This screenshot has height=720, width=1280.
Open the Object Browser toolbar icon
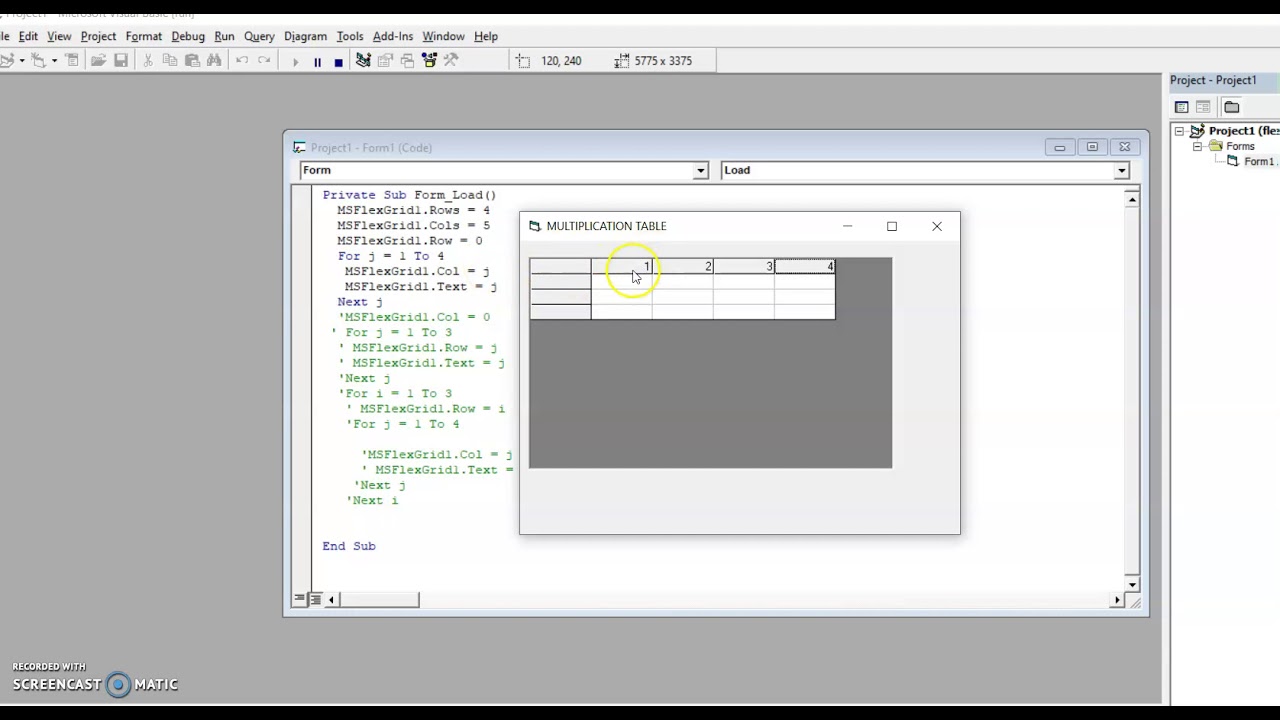[429, 61]
